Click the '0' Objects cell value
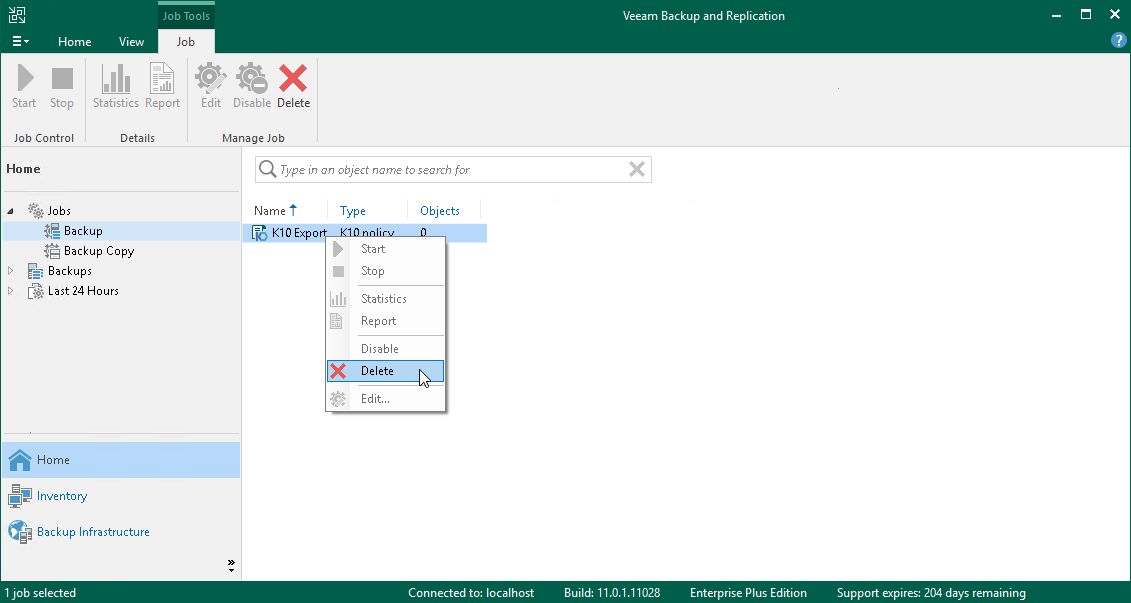 423,233
